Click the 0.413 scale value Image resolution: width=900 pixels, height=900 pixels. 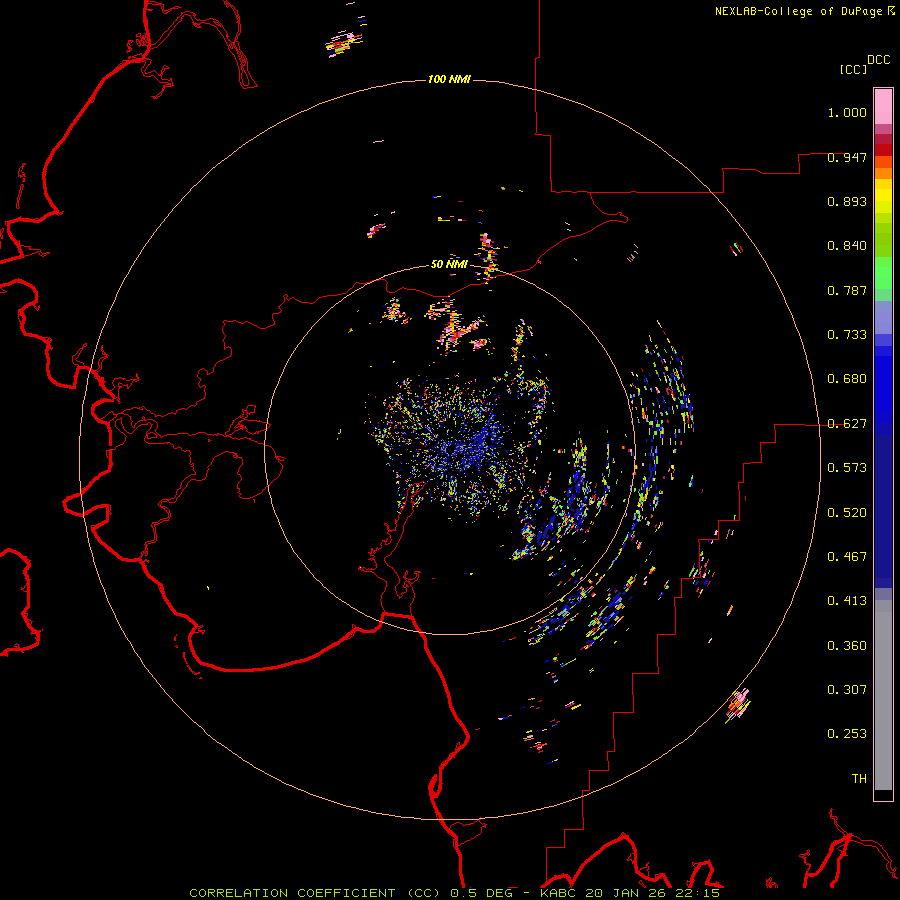[847, 601]
